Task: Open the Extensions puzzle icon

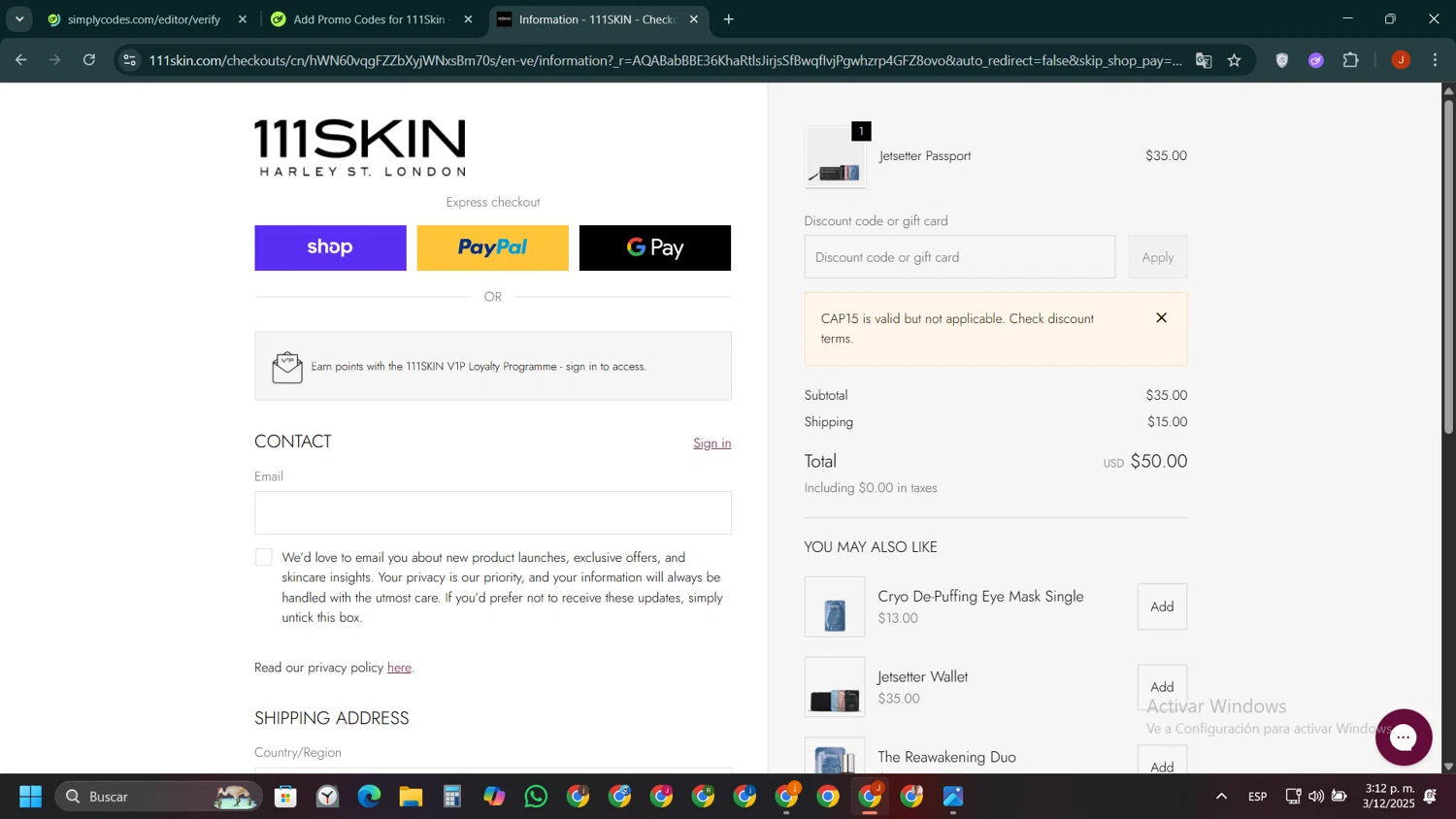Action: (1351, 60)
